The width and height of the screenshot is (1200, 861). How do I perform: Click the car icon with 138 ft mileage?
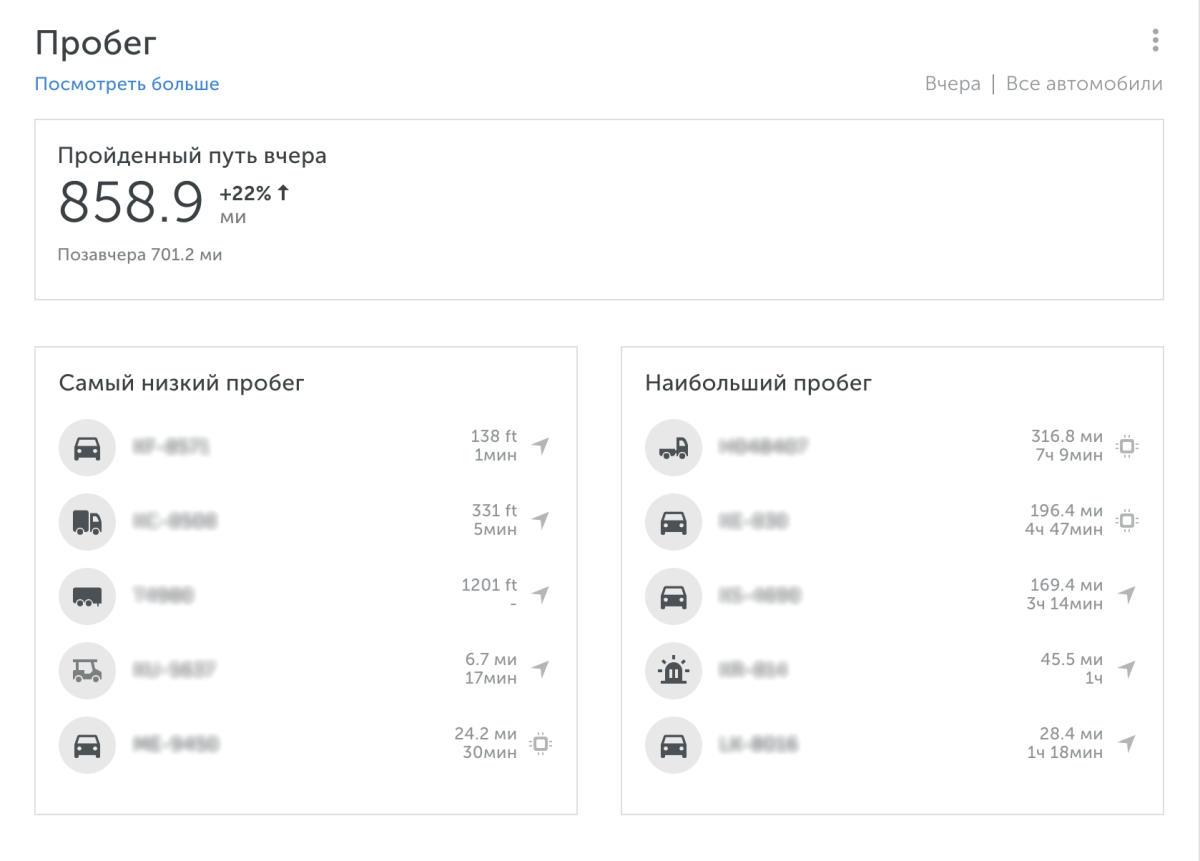tap(87, 447)
